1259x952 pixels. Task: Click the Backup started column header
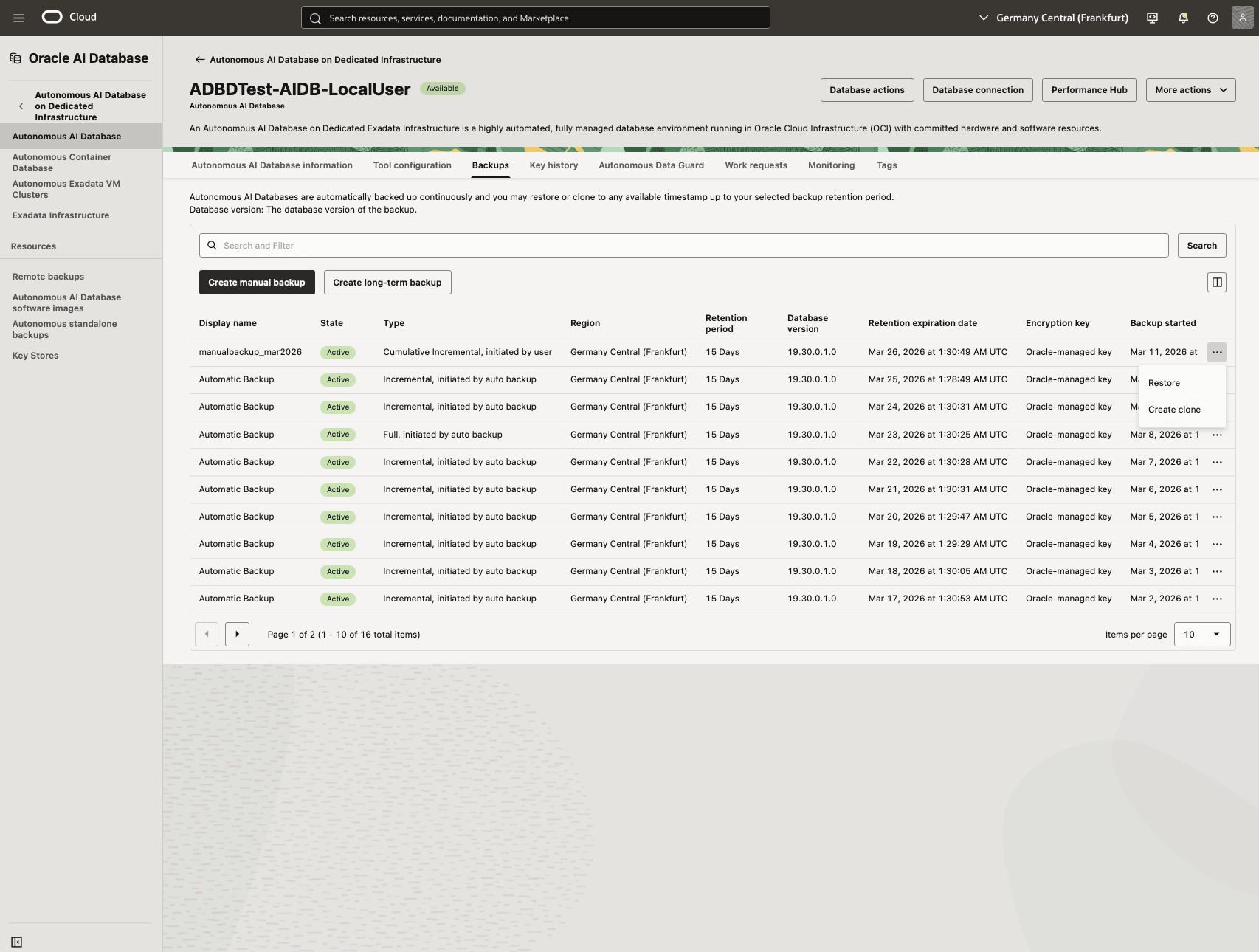click(1163, 323)
